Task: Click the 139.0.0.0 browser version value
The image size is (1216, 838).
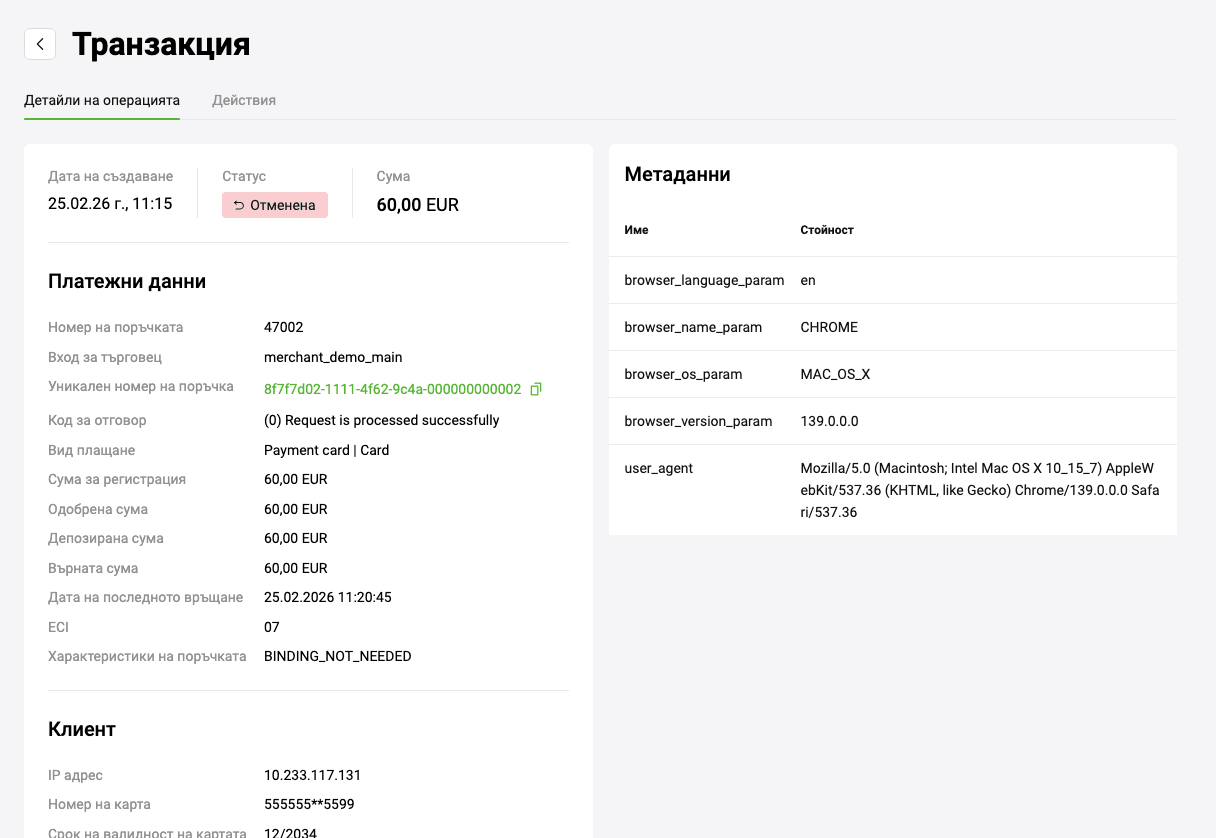Action: pyautogui.click(x=829, y=421)
